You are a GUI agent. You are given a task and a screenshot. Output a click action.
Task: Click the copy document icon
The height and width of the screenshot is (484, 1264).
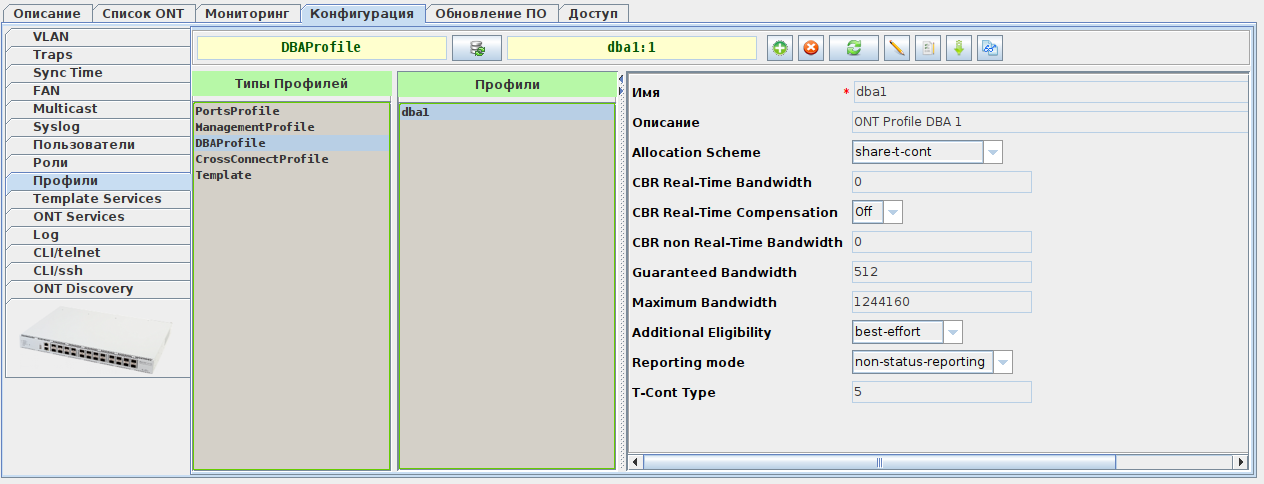click(x=928, y=48)
